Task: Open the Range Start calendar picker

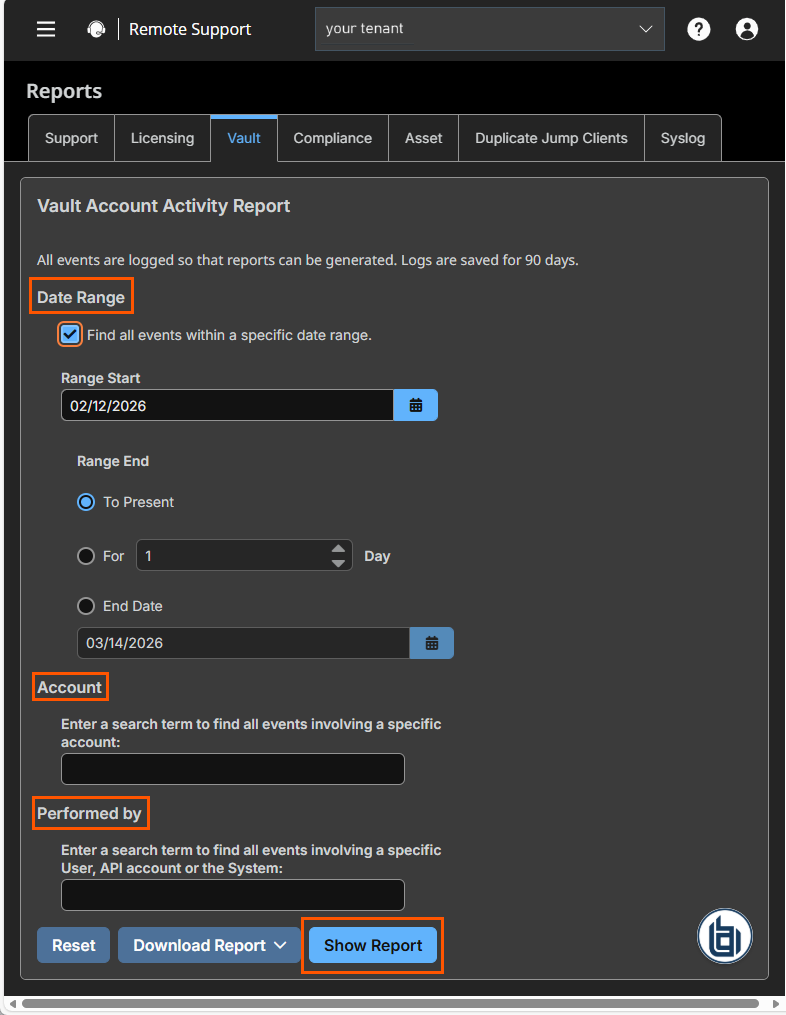Action: [416, 405]
